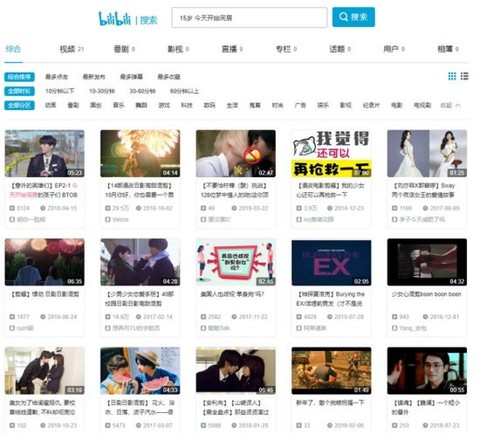This screenshot has width=480, height=434.
Task: Select 全部时长 duration filter
Action: [19, 91]
